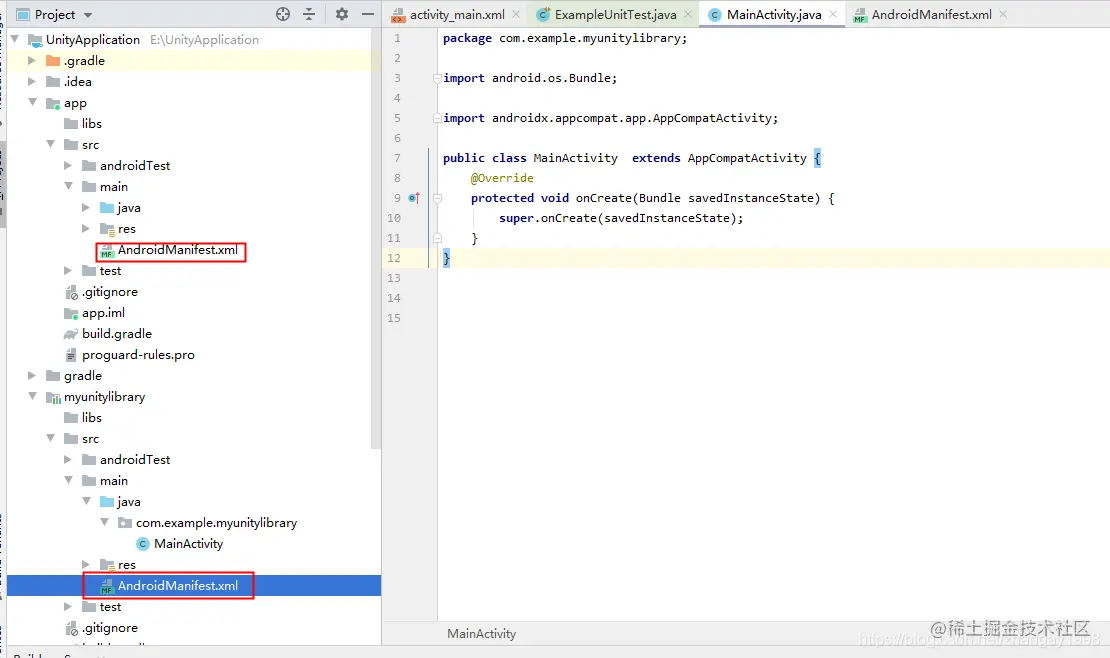The height and width of the screenshot is (658, 1110).
Task: Expand the res folder under app main
Action: point(86,228)
